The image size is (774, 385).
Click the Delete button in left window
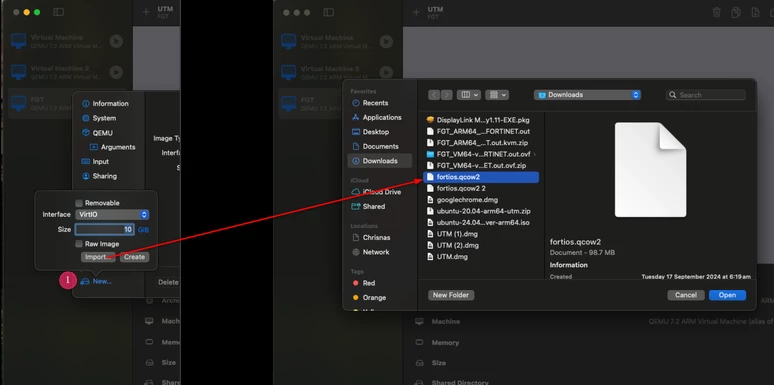tap(168, 282)
